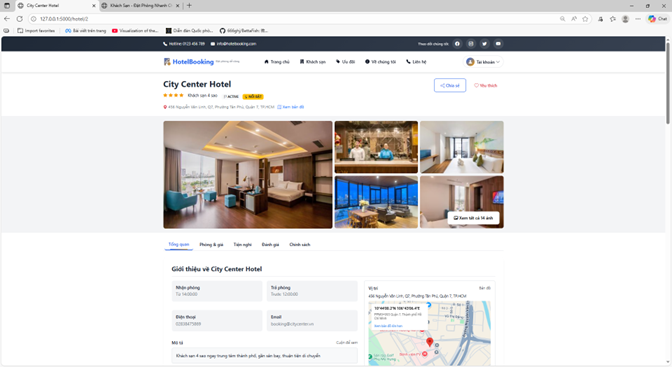This screenshot has height=367, width=672.
Task: Click the Bản đồ link in location card
Action: coord(485,288)
